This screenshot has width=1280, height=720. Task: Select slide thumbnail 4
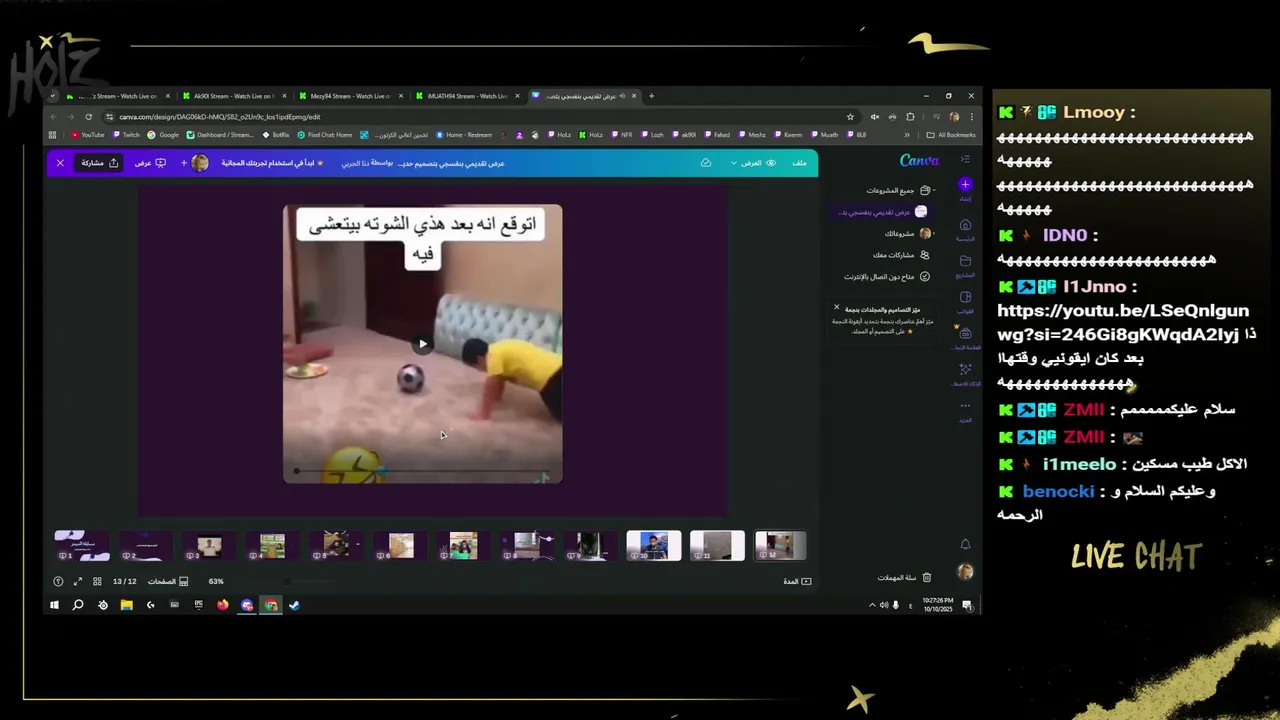[272, 545]
